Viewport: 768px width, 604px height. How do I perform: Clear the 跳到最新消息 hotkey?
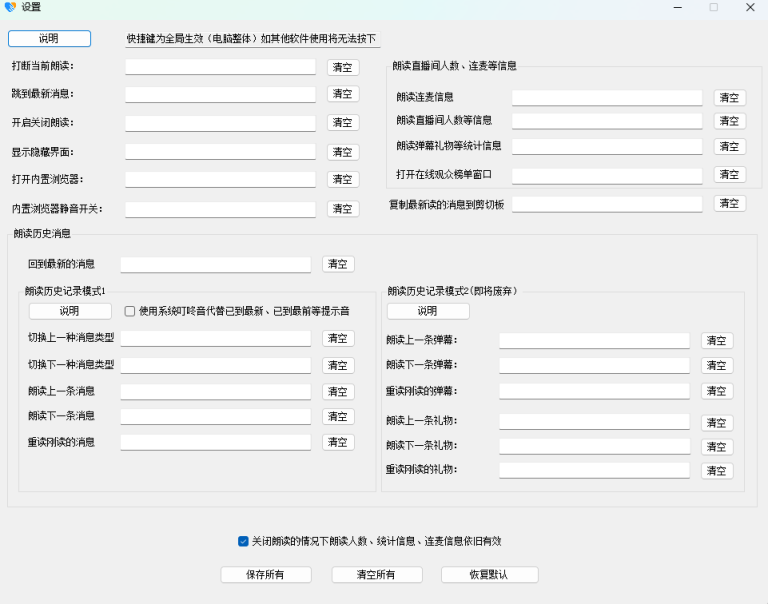343,94
